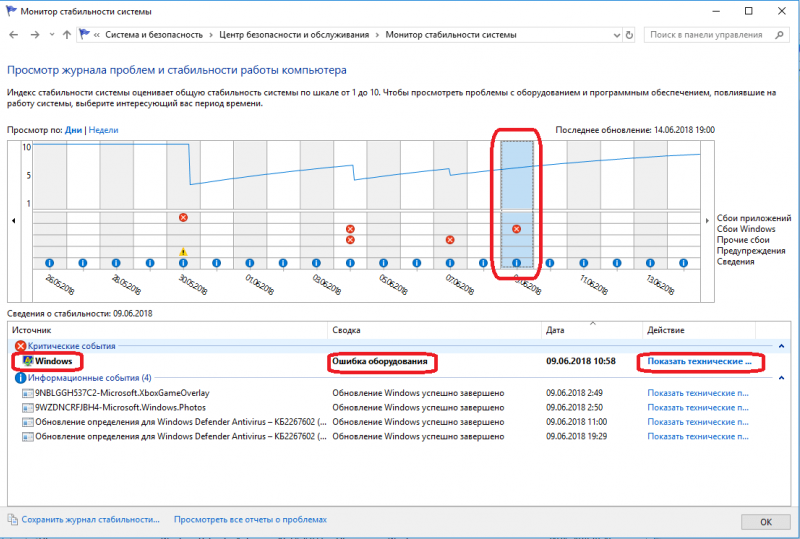Viewport: 800px width, 539px height.
Task: Show technical details for the 19:29 Defender update
Action: pyautogui.click(x=698, y=436)
